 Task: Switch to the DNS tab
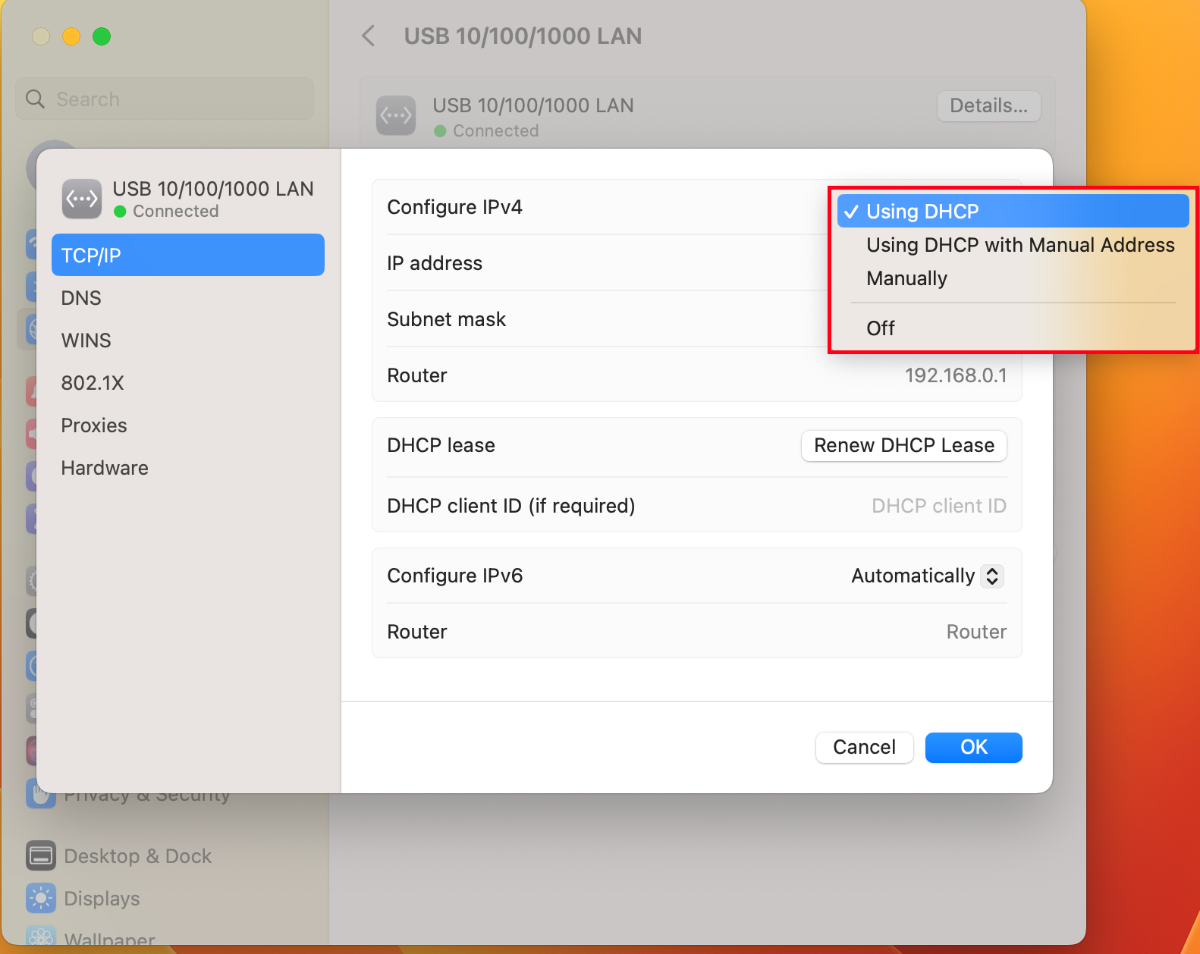(x=81, y=298)
